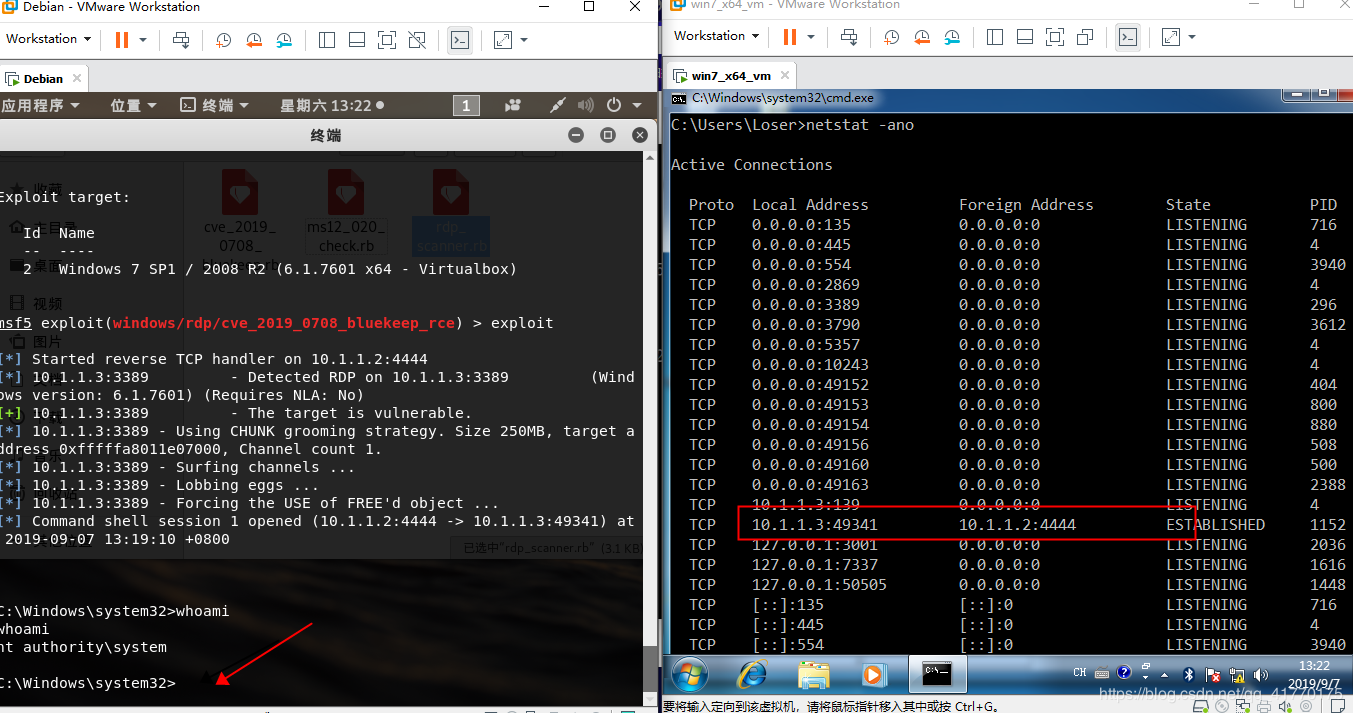Open the Windows 7 Start button
Viewport: 1353px width, 713px height.
click(691, 675)
